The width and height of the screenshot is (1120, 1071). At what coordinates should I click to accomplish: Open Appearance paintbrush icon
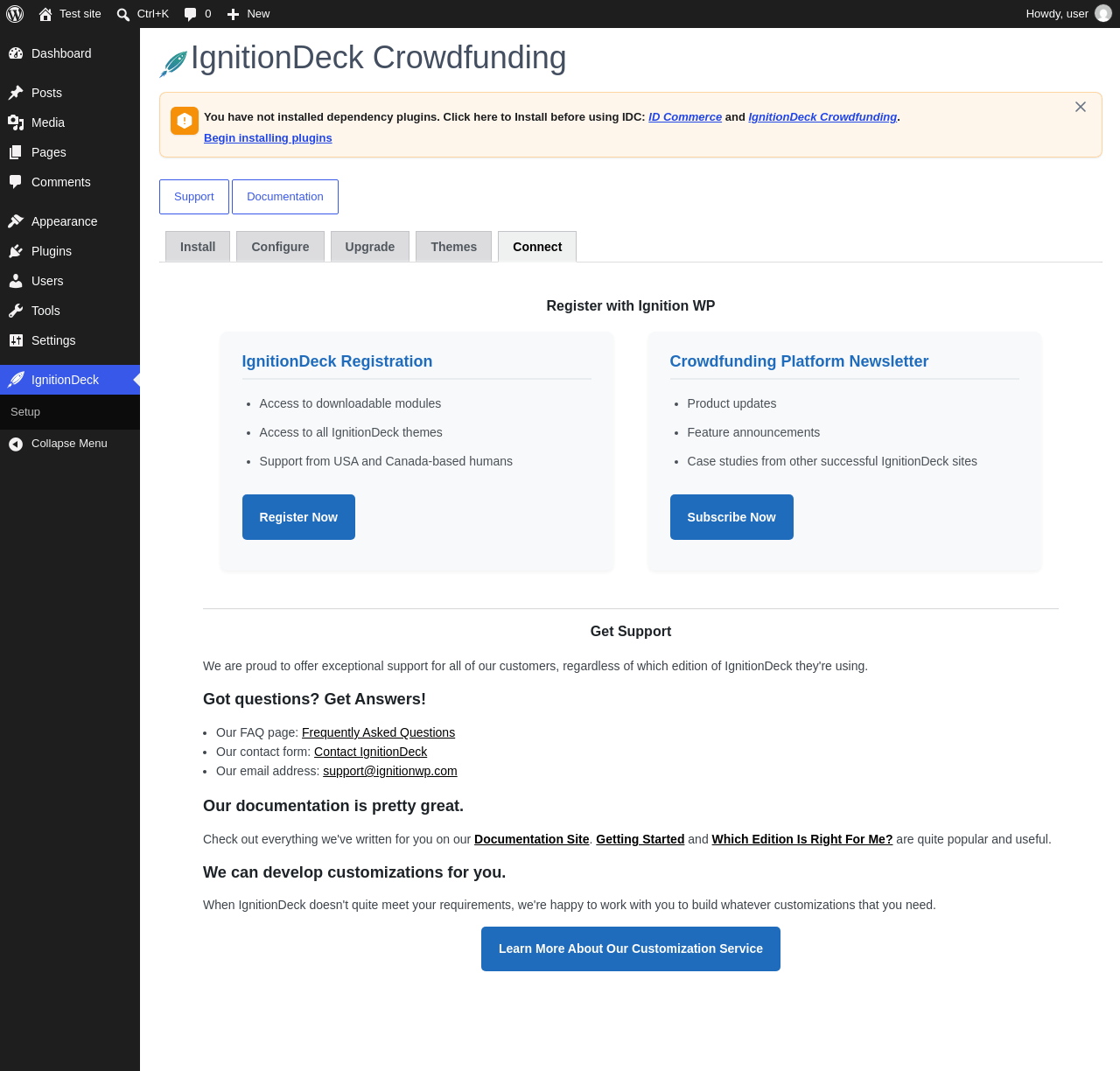pyautogui.click(x=16, y=221)
